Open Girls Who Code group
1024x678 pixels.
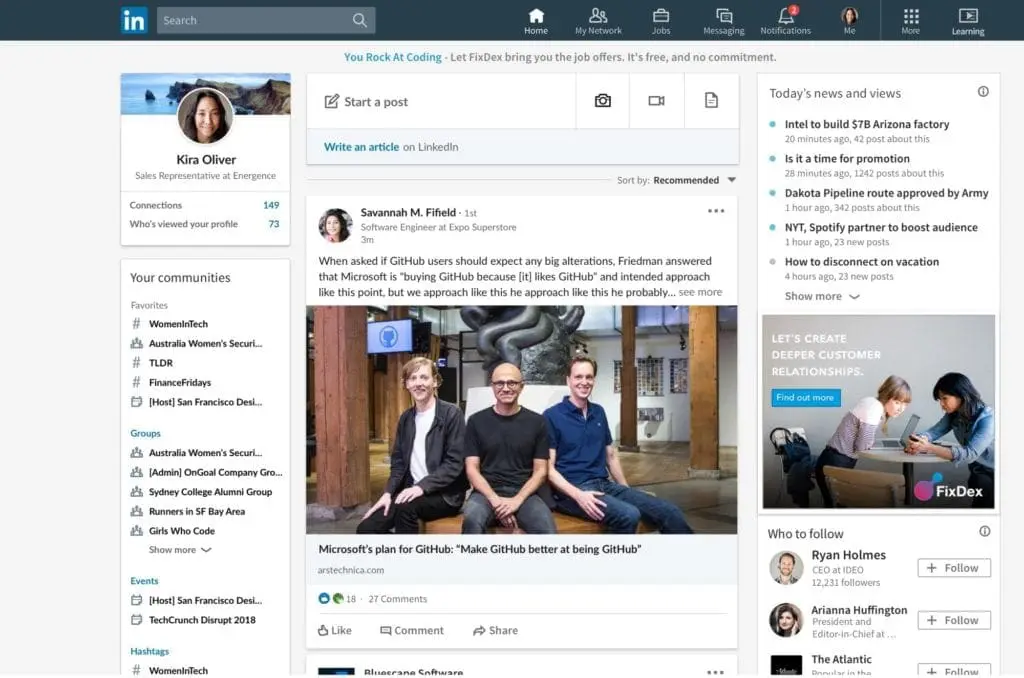182,531
